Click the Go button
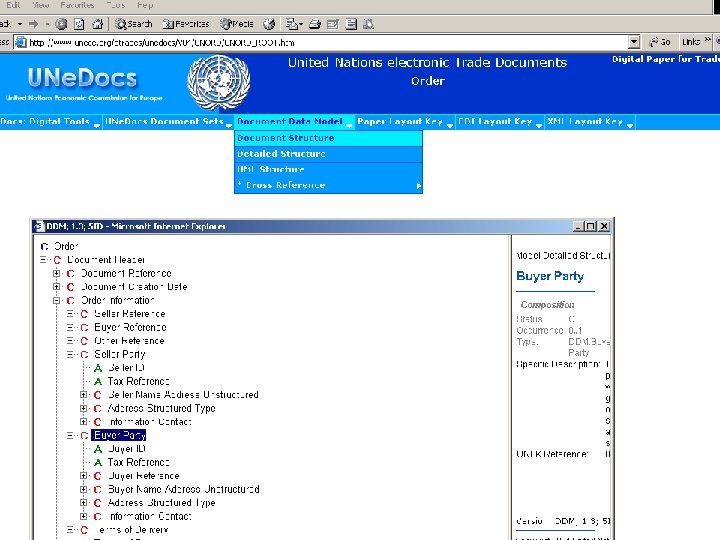Screen dimensions: 720x540 (659, 42)
